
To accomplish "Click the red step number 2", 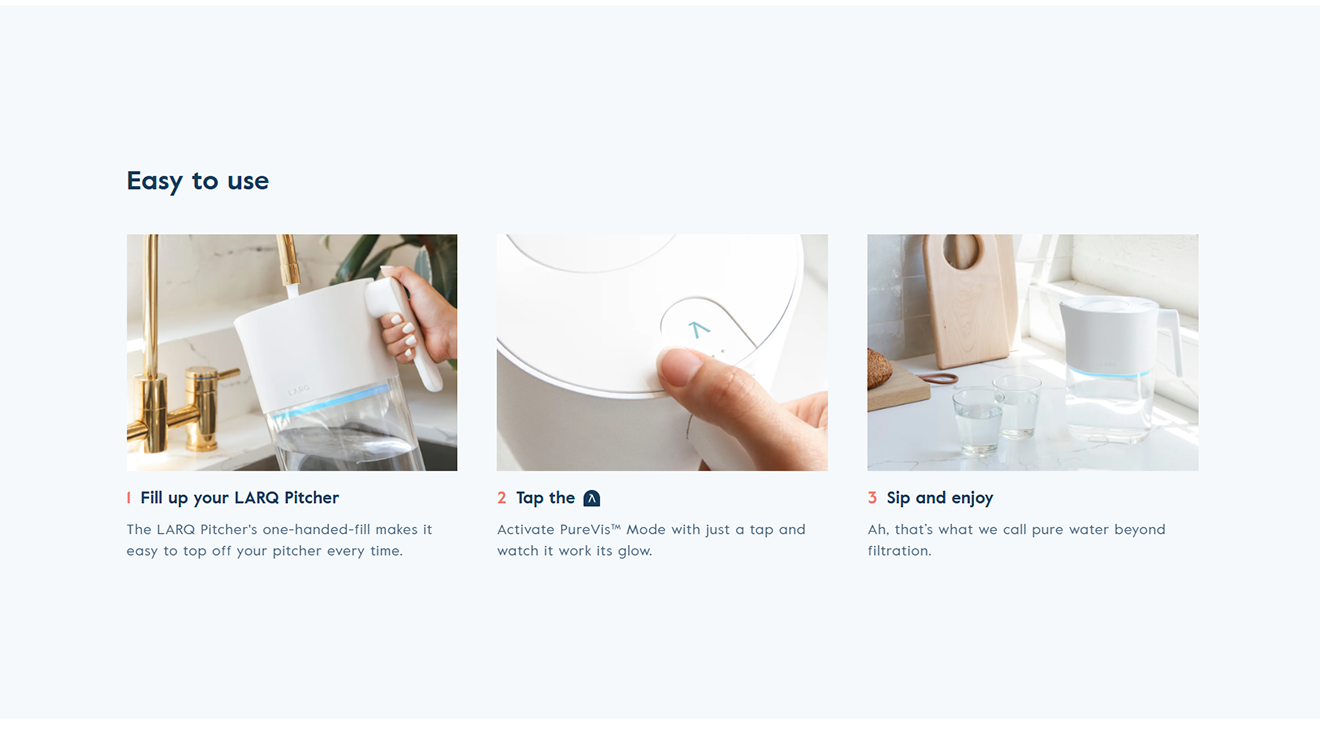I will pos(502,498).
